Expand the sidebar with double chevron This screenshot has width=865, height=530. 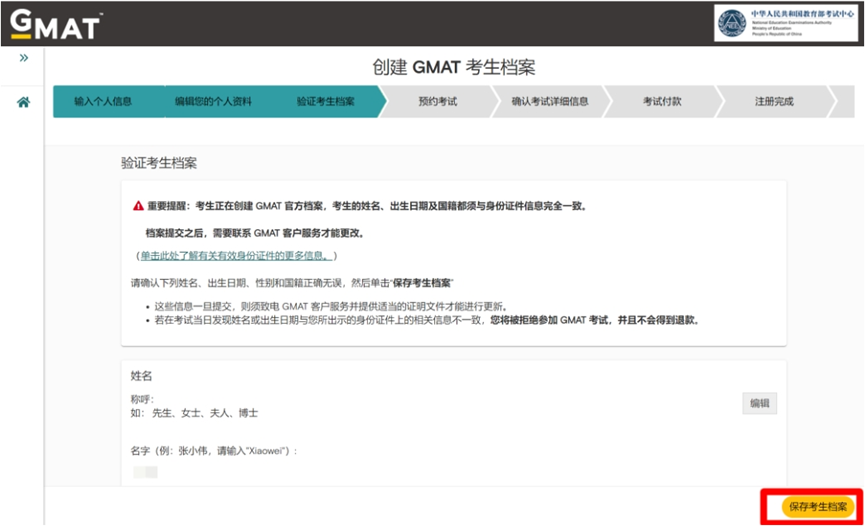click(x=24, y=58)
